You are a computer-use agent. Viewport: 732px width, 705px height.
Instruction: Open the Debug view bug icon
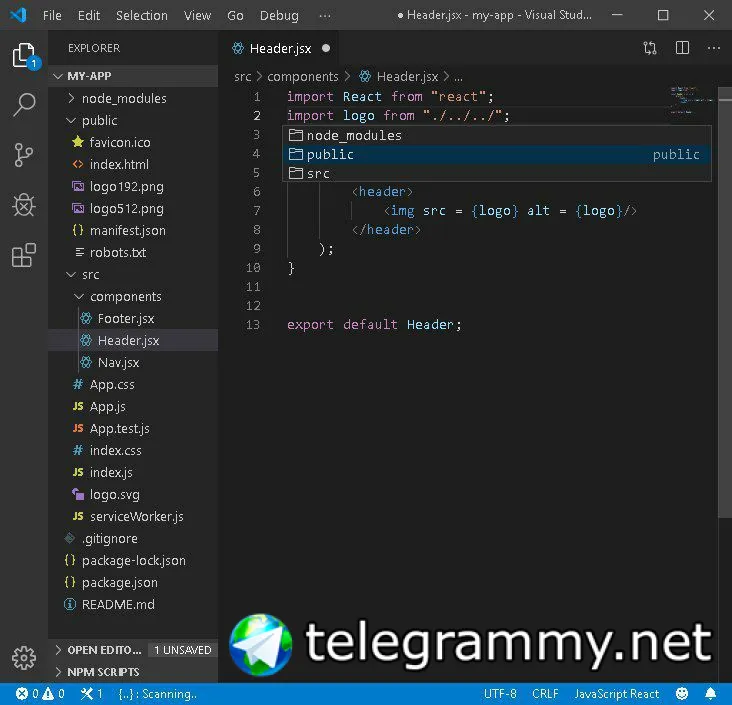pos(24,204)
